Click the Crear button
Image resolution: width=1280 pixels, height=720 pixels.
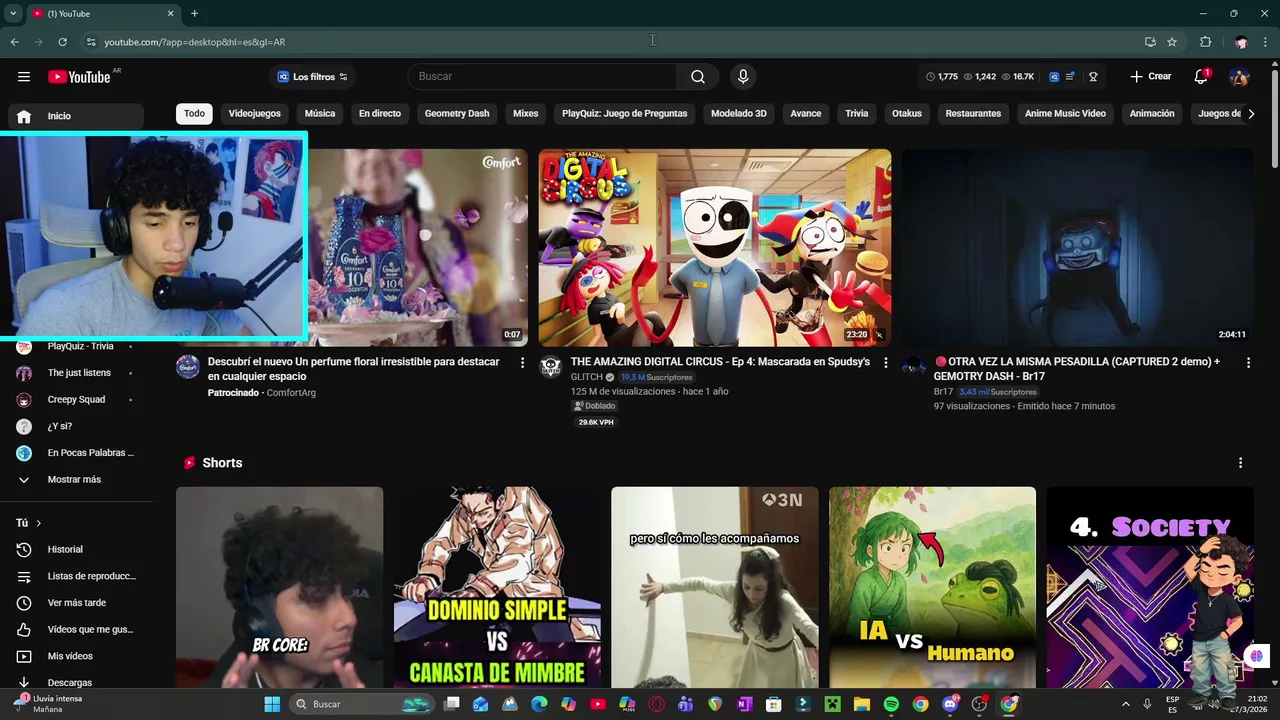pyautogui.click(x=1151, y=77)
